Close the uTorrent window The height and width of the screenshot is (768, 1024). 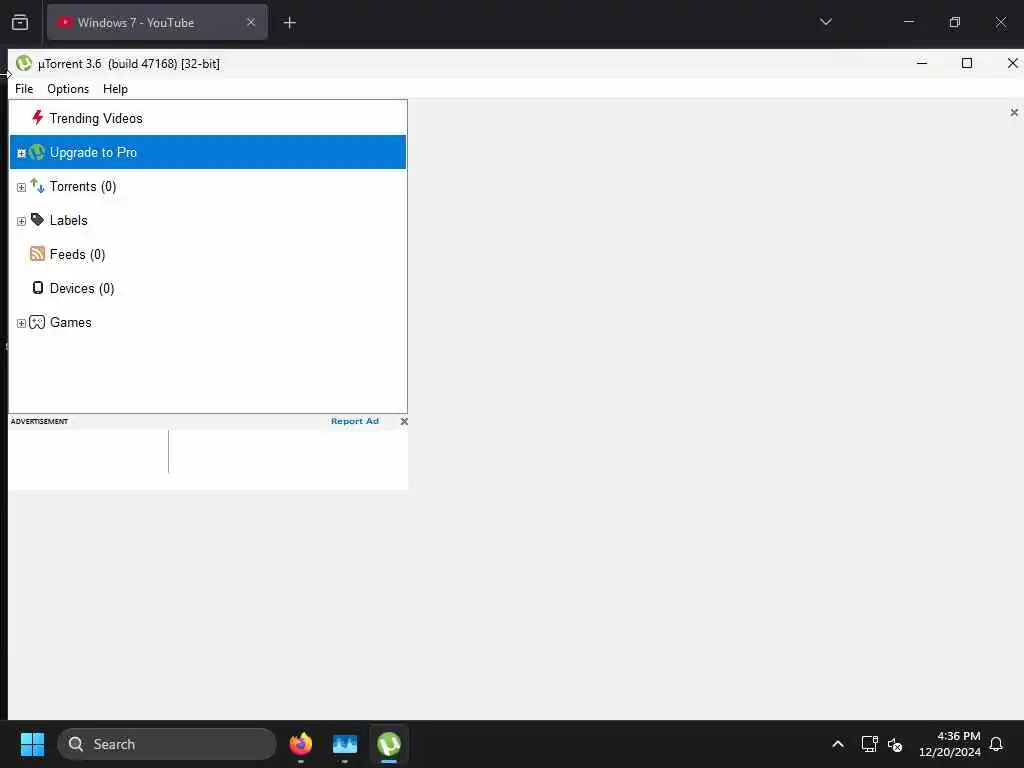tap(1012, 63)
